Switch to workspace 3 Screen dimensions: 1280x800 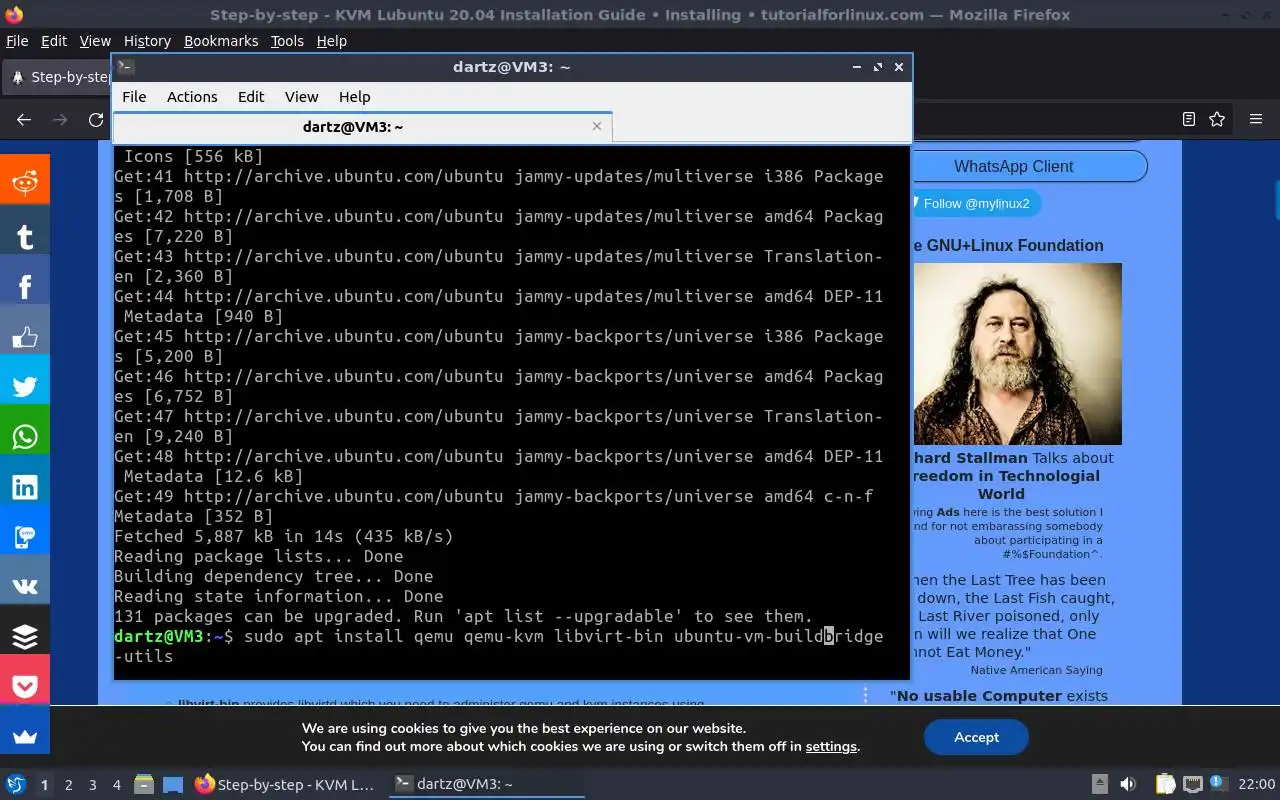pos(93,785)
